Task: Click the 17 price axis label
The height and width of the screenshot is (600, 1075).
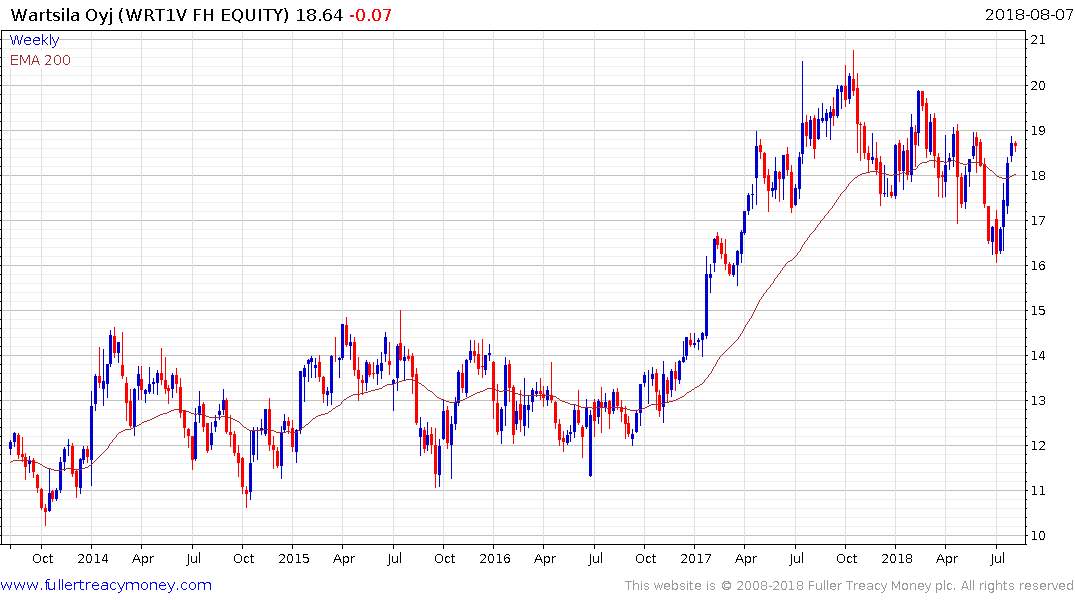Action: 1038,221
